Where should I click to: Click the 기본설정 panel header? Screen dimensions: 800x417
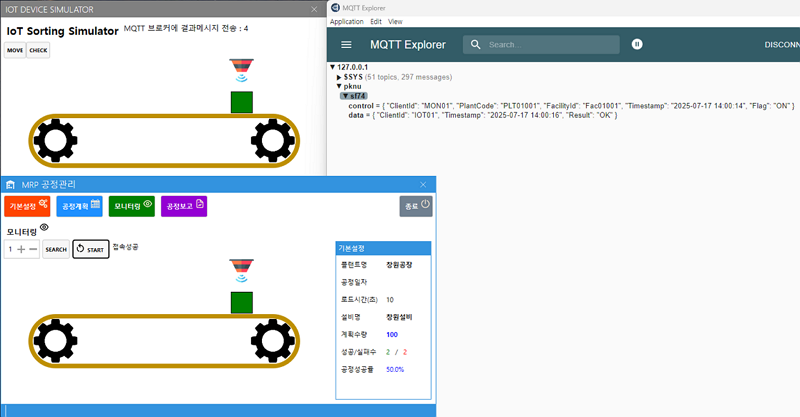tap(383, 249)
